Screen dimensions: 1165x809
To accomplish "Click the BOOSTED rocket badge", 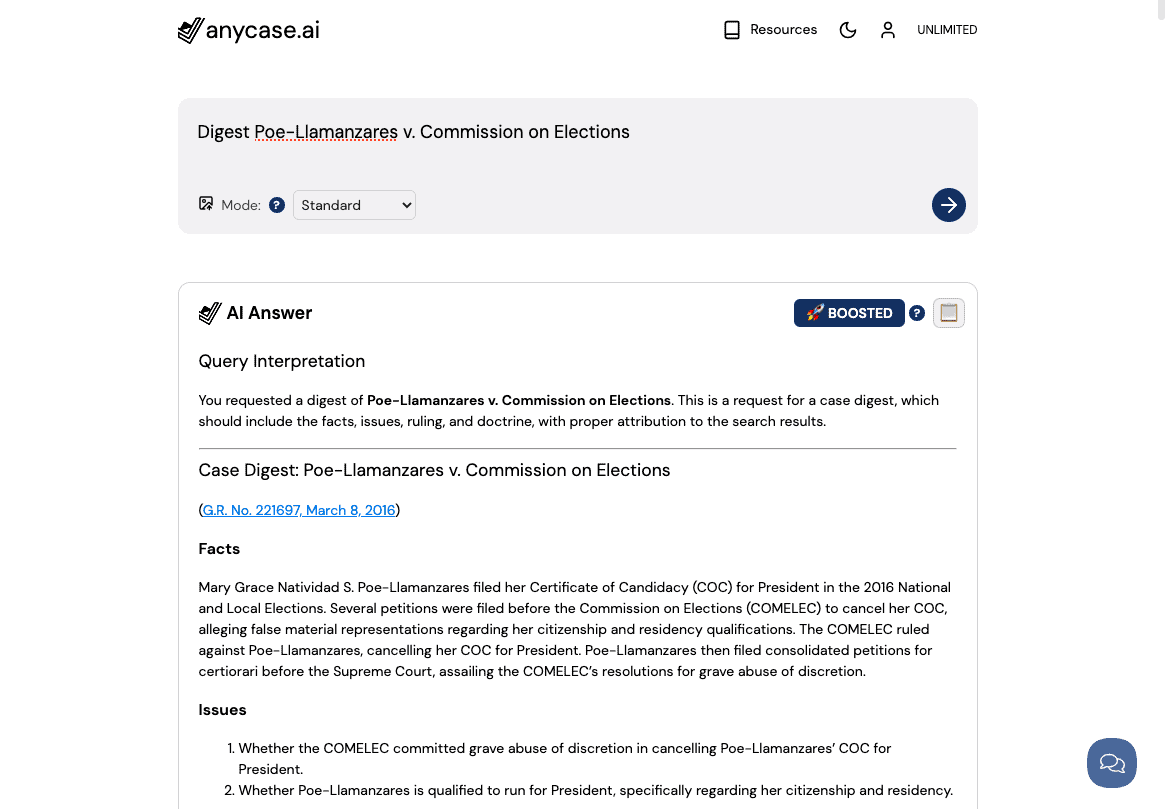I will (849, 313).
